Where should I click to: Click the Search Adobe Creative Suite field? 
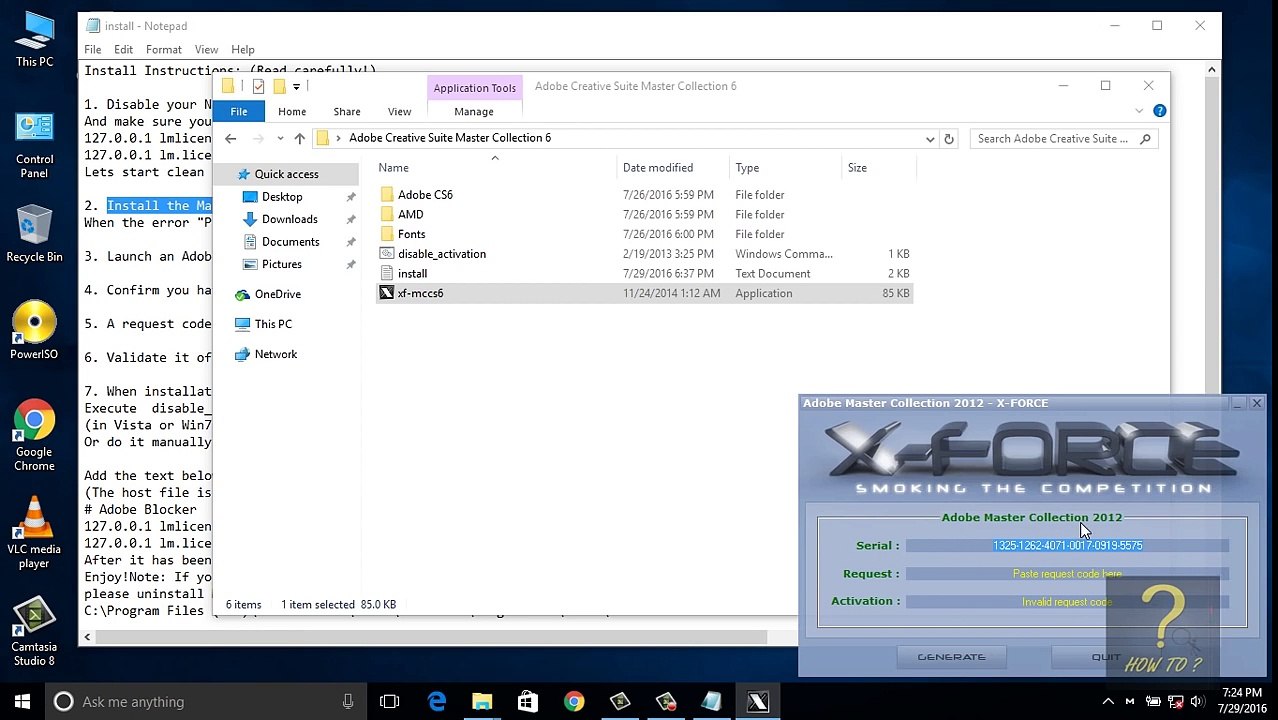(x=1053, y=139)
